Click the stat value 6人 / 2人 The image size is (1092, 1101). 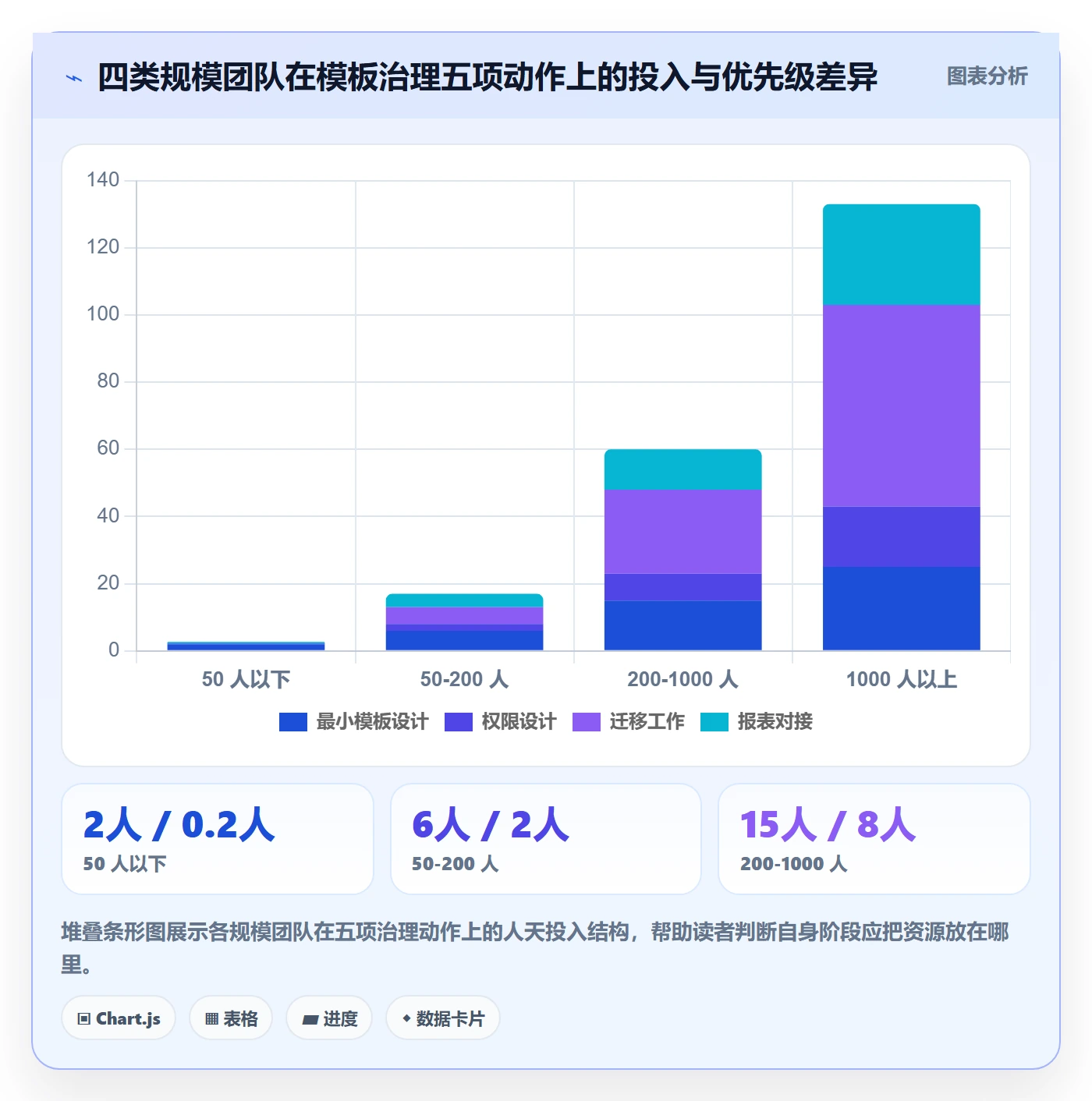(491, 825)
